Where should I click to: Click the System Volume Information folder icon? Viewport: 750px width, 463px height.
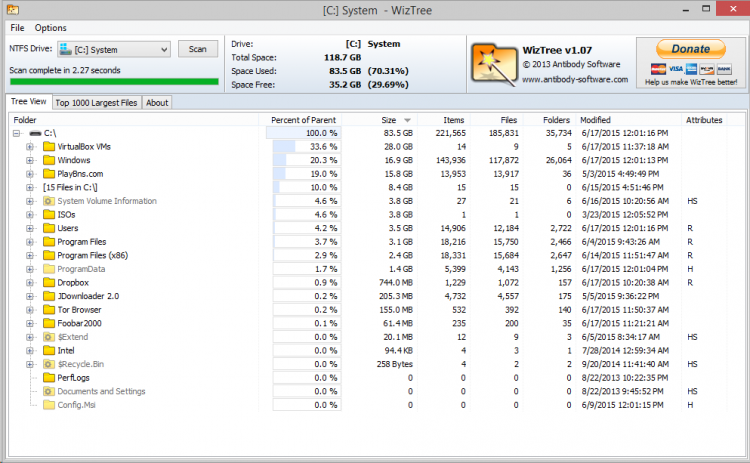click(x=48, y=201)
